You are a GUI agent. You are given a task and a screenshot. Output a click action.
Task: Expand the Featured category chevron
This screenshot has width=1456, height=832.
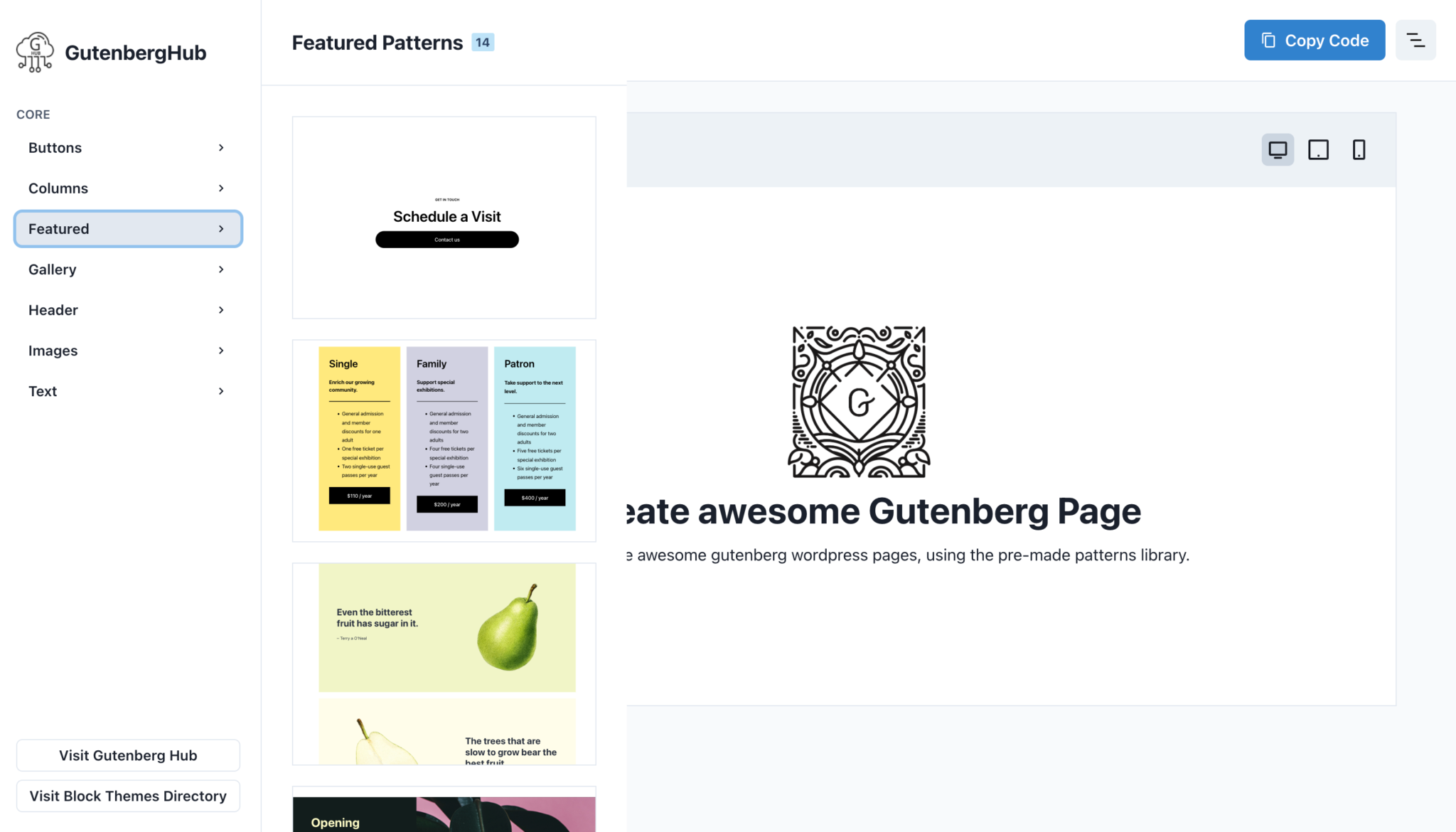click(x=221, y=229)
